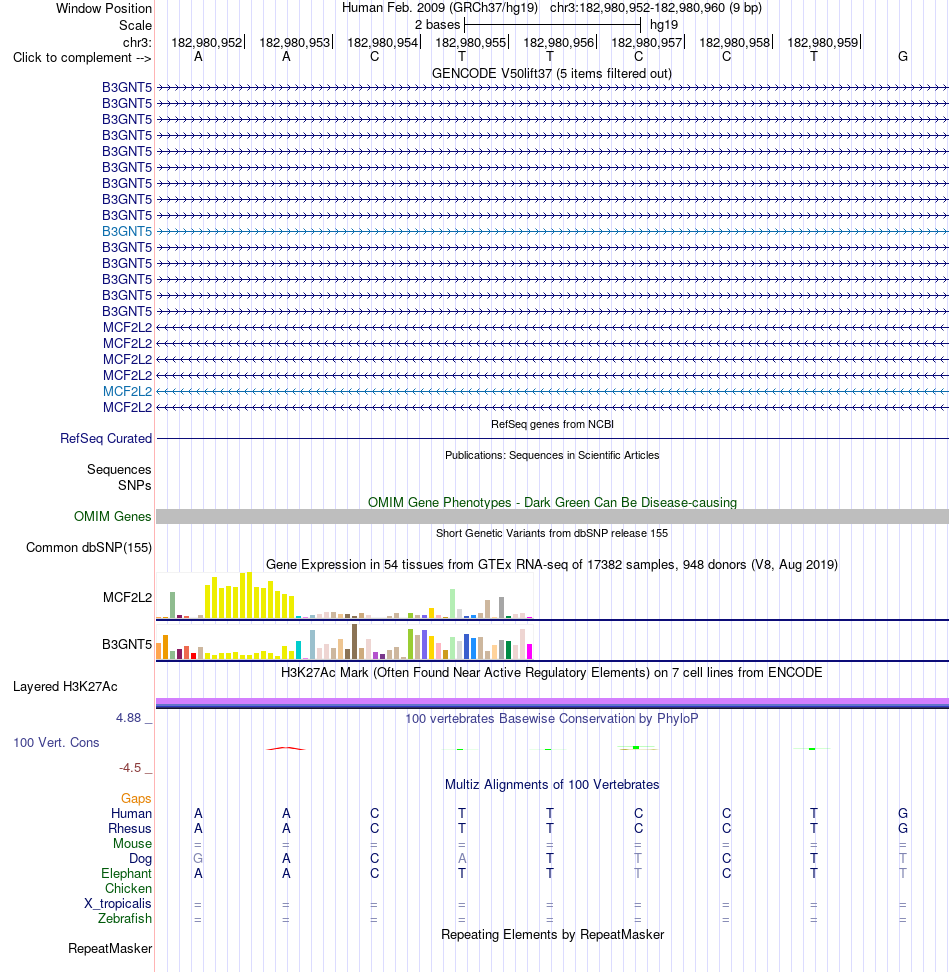Select the X_tropicalis alignment row label
Image resolution: width=950 pixels, height=972 pixels.
tap(118, 903)
